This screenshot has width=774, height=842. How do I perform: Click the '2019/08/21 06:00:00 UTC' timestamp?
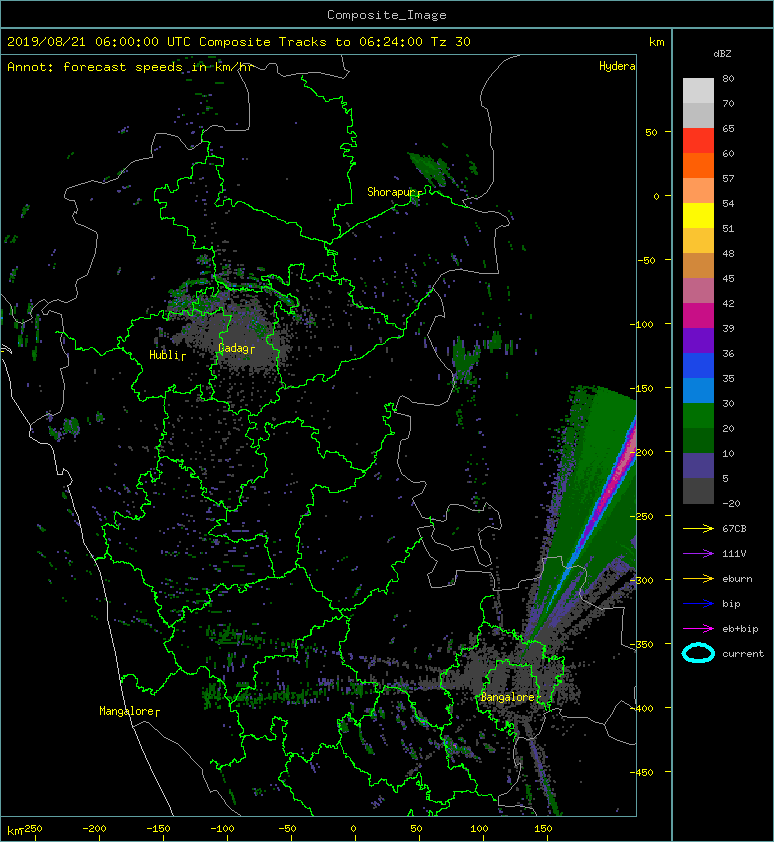(98, 42)
